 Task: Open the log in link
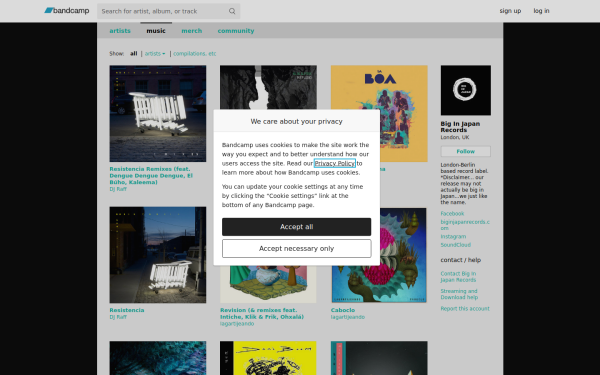(x=541, y=11)
